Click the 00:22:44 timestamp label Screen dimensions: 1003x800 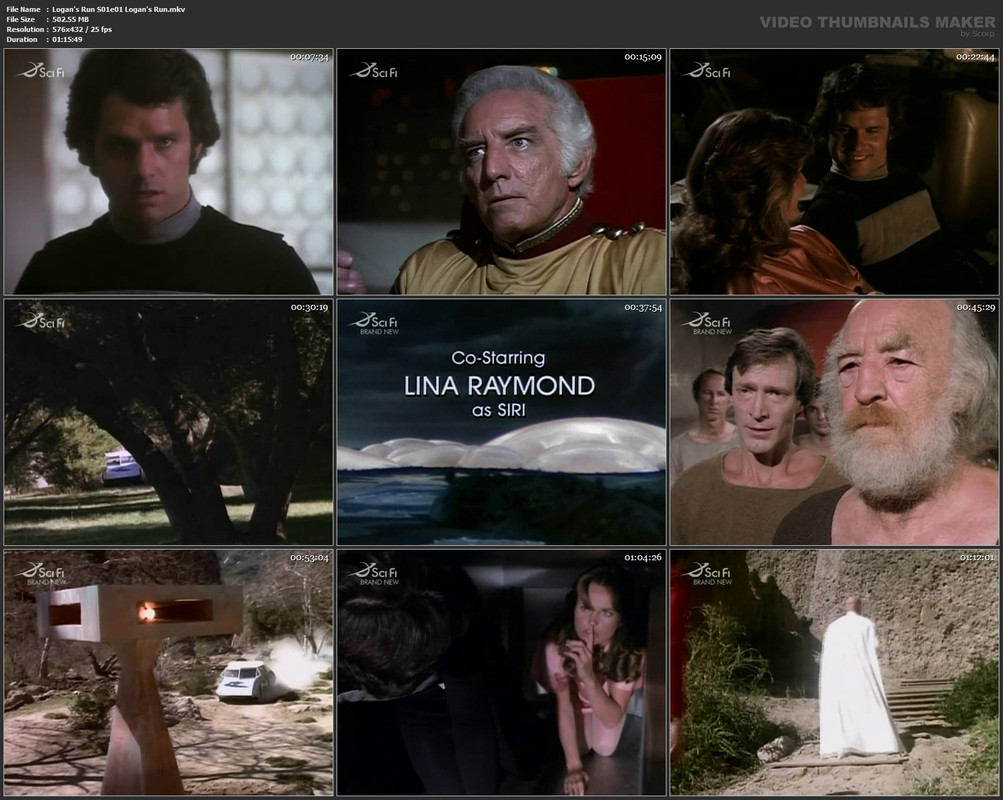point(975,57)
